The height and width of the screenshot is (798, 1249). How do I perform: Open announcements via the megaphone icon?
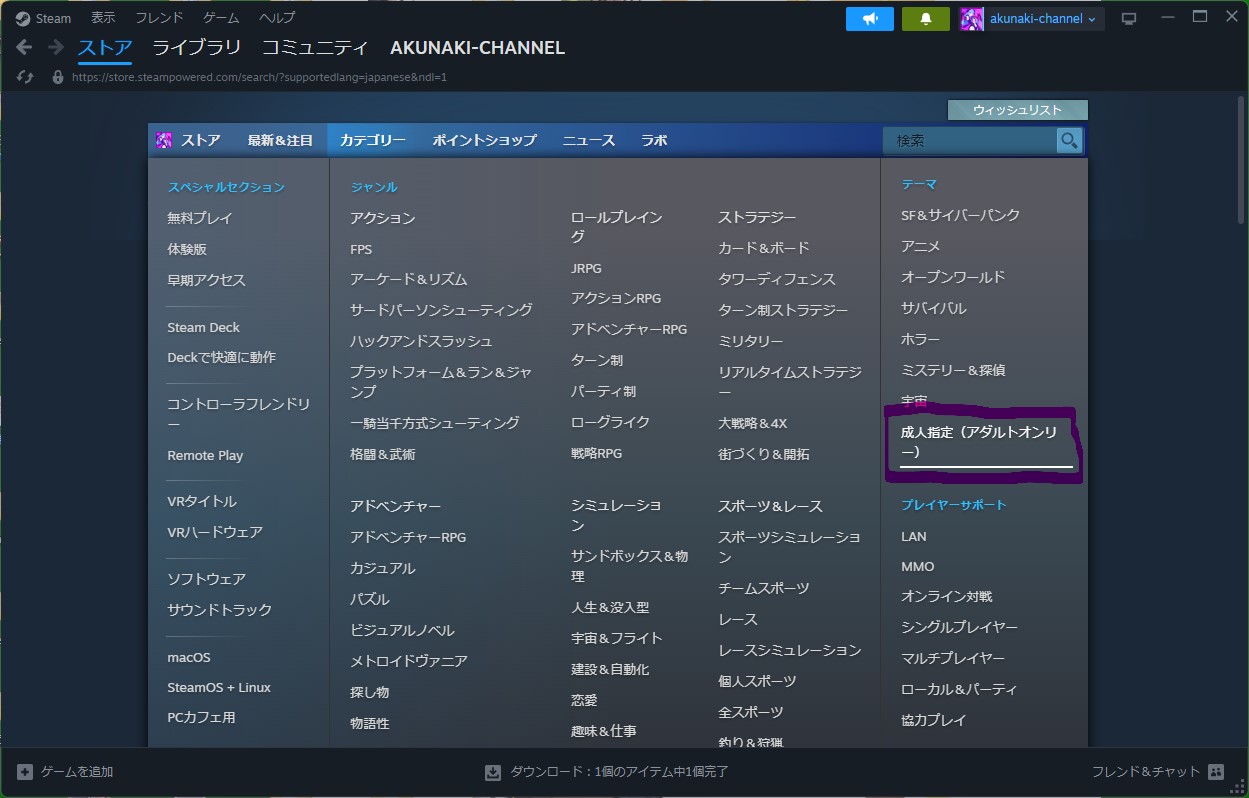click(870, 19)
